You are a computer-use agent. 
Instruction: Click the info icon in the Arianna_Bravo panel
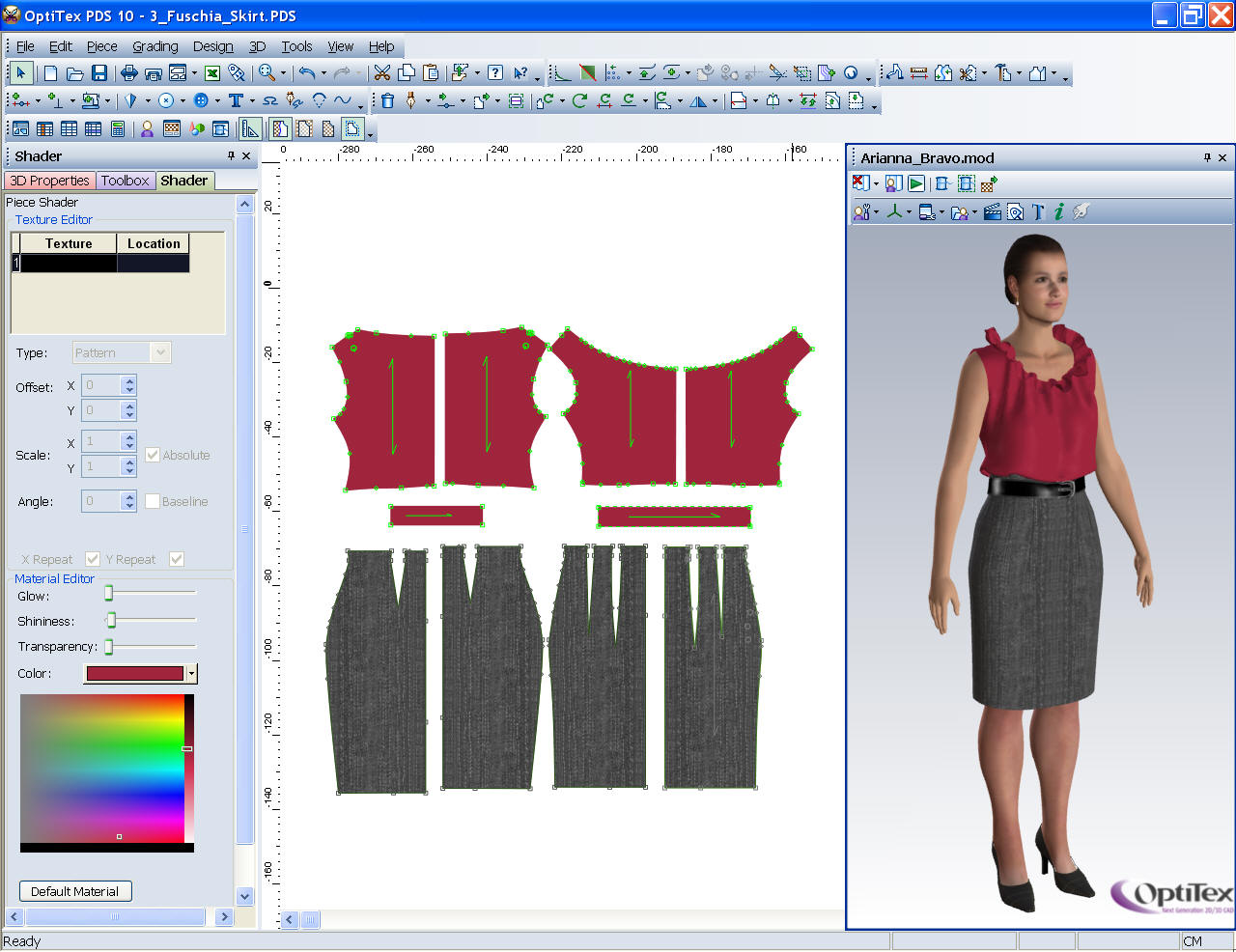coord(1058,211)
